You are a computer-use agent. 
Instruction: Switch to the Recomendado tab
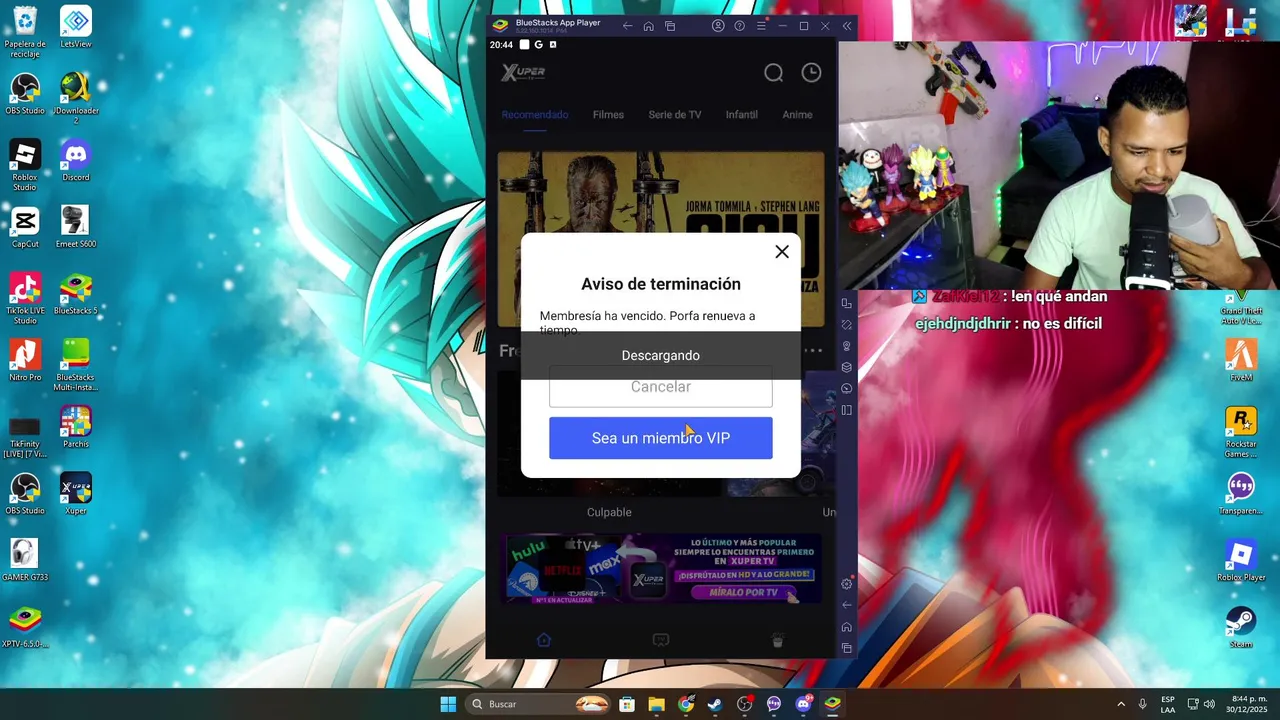pyautogui.click(x=535, y=115)
